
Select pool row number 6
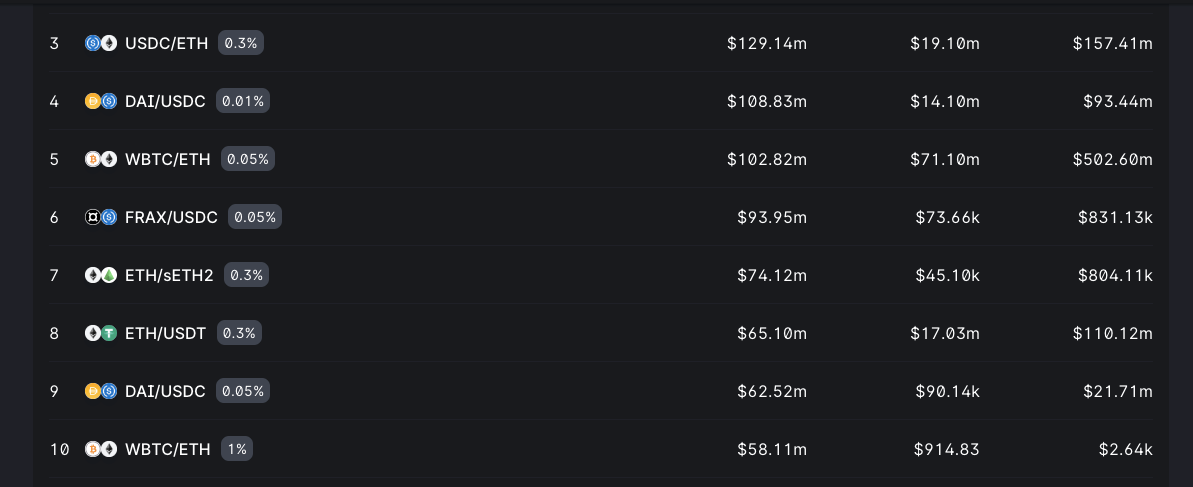(55, 217)
